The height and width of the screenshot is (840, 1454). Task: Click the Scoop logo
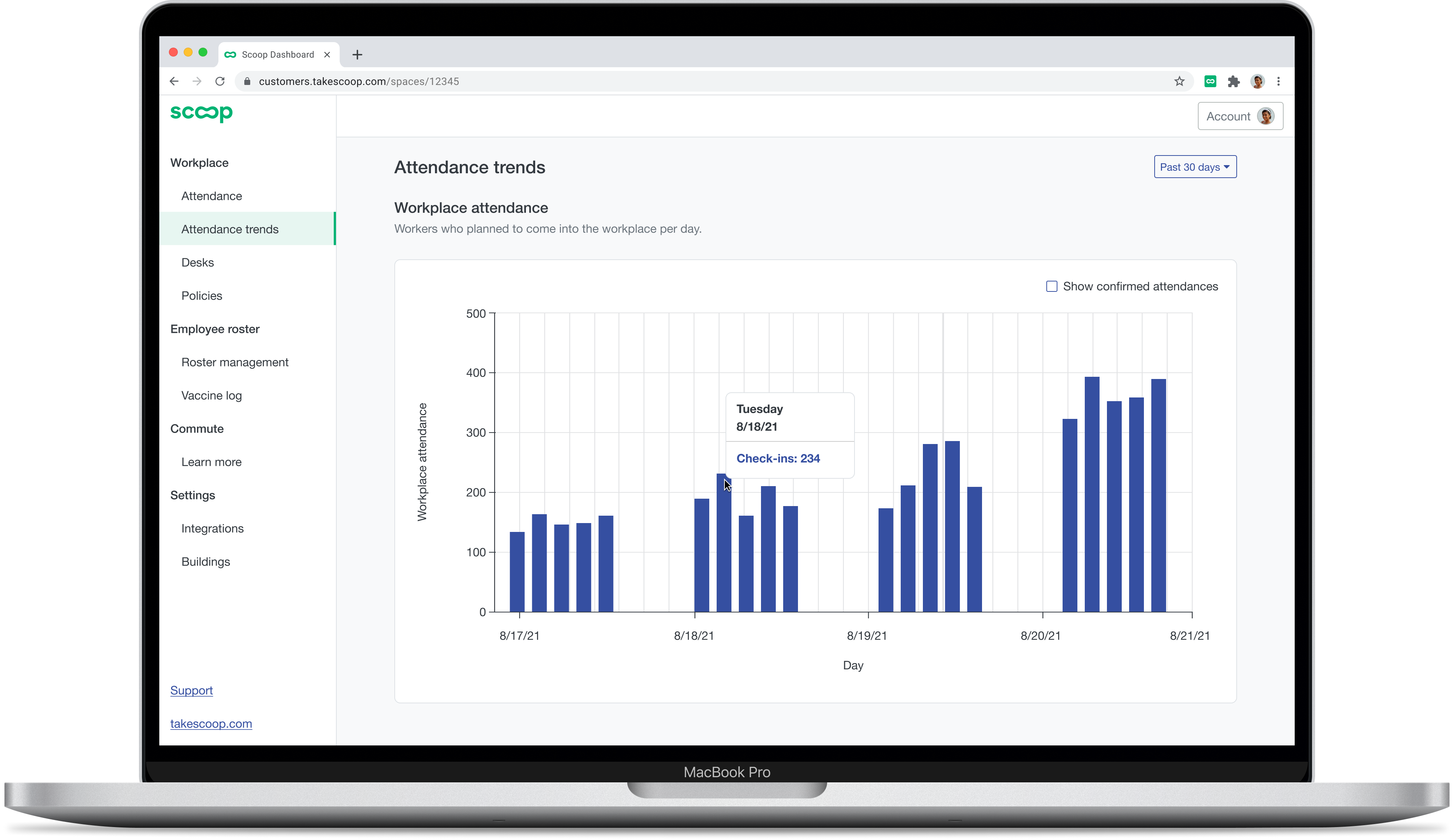click(x=201, y=112)
